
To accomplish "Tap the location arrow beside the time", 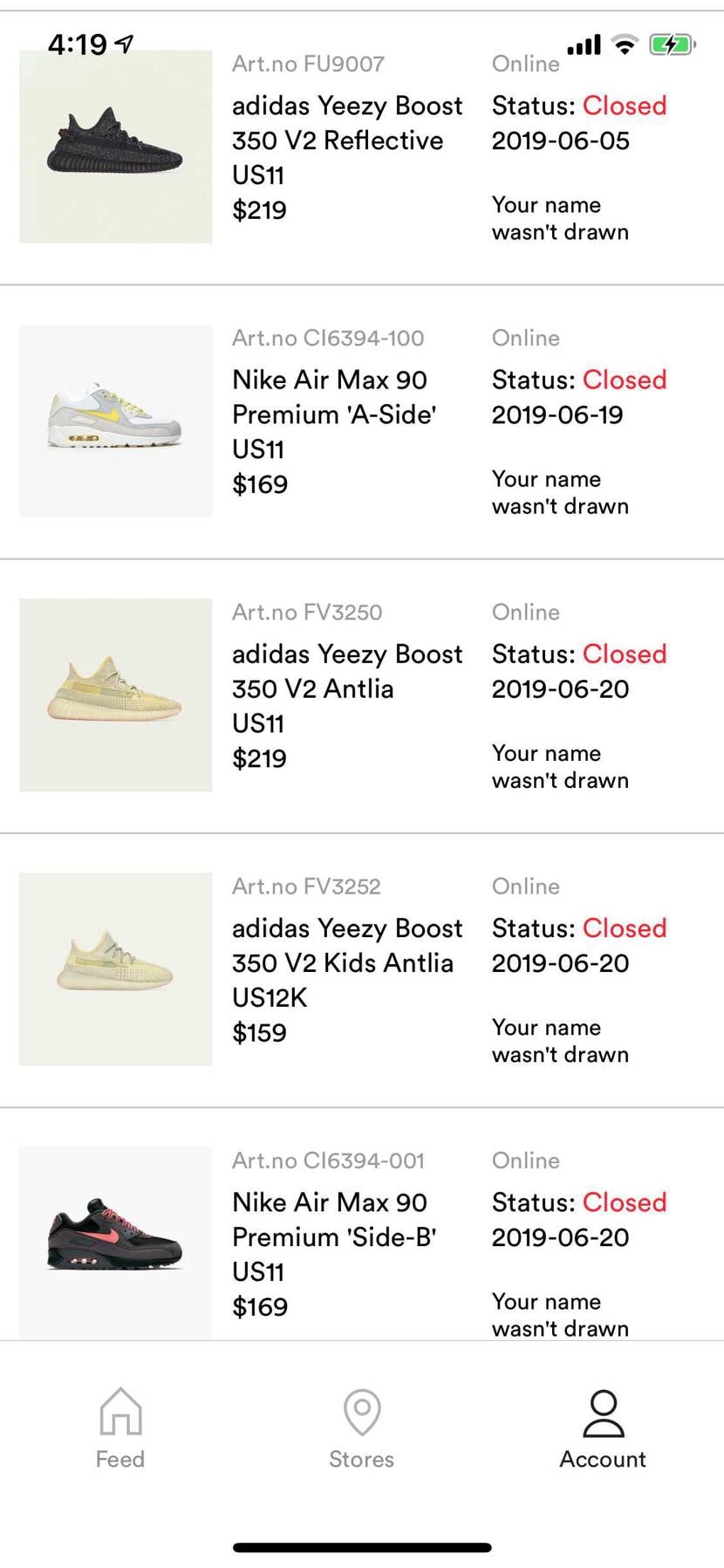I will click(x=125, y=44).
